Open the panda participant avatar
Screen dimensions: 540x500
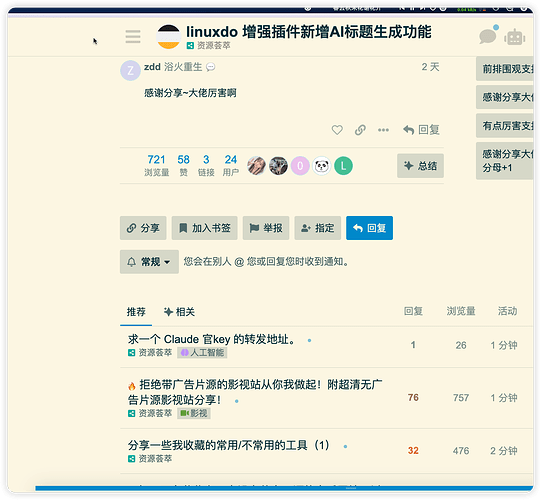click(x=322, y=166)
